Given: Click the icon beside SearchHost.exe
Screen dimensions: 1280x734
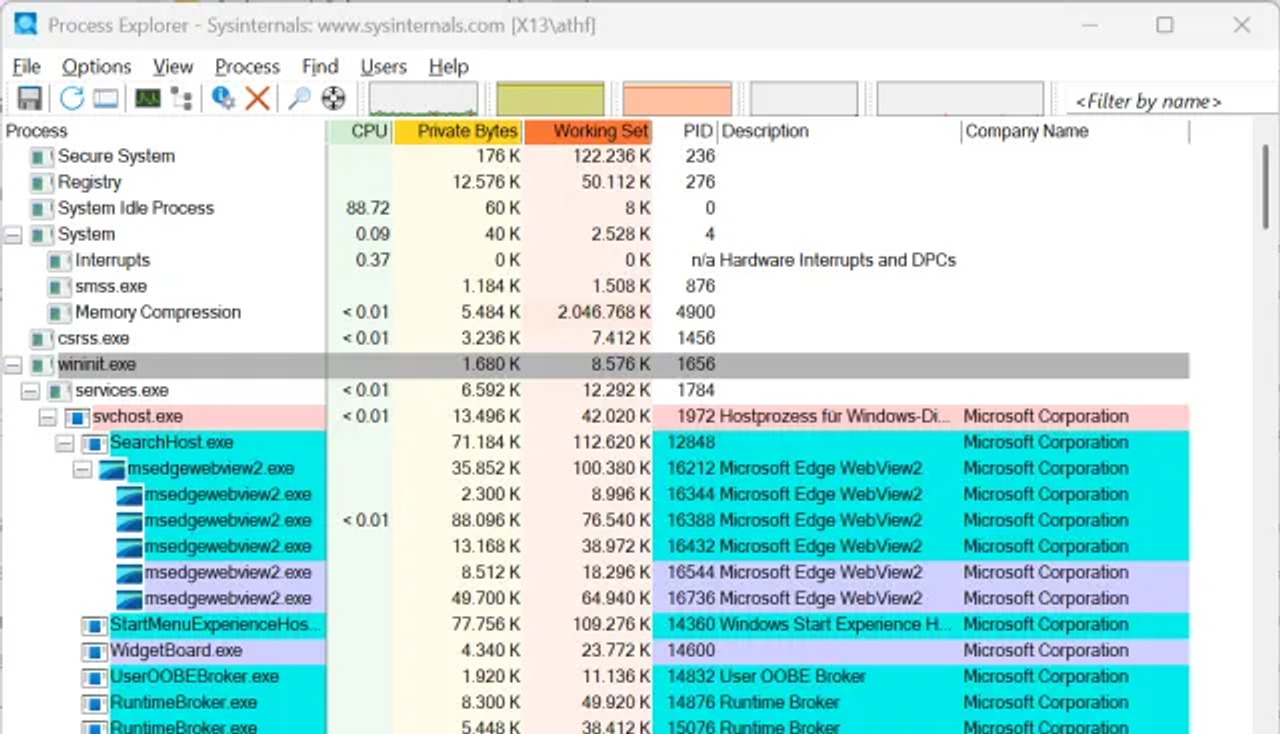Looking at the screenshot, I should (x=94, y=443).
